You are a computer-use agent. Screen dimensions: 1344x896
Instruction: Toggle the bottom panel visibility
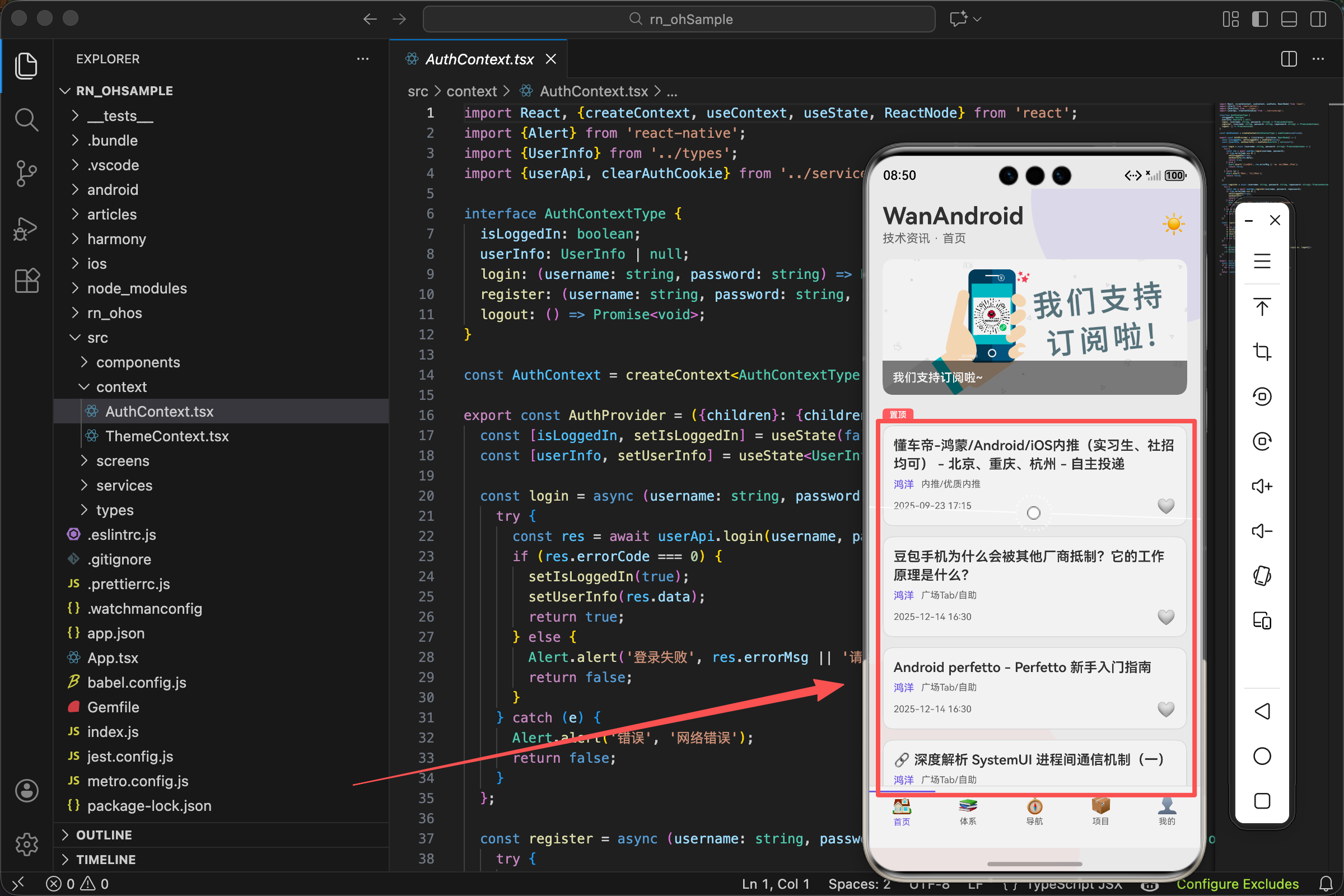click(x=1289, y=19)
